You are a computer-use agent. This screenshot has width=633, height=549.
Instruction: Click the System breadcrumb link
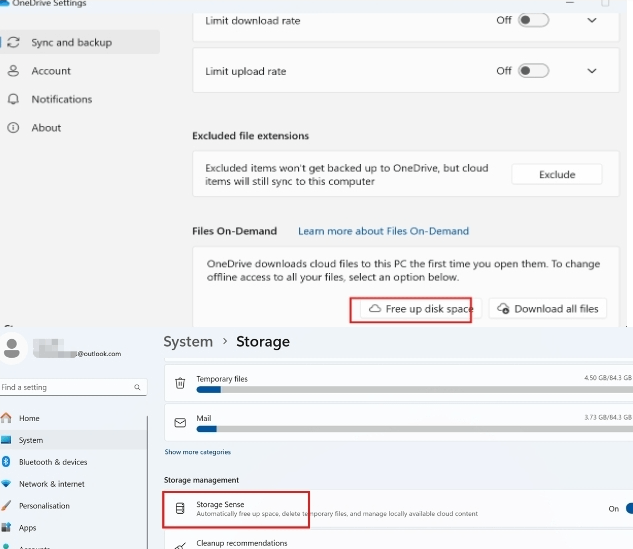point(188,342)
